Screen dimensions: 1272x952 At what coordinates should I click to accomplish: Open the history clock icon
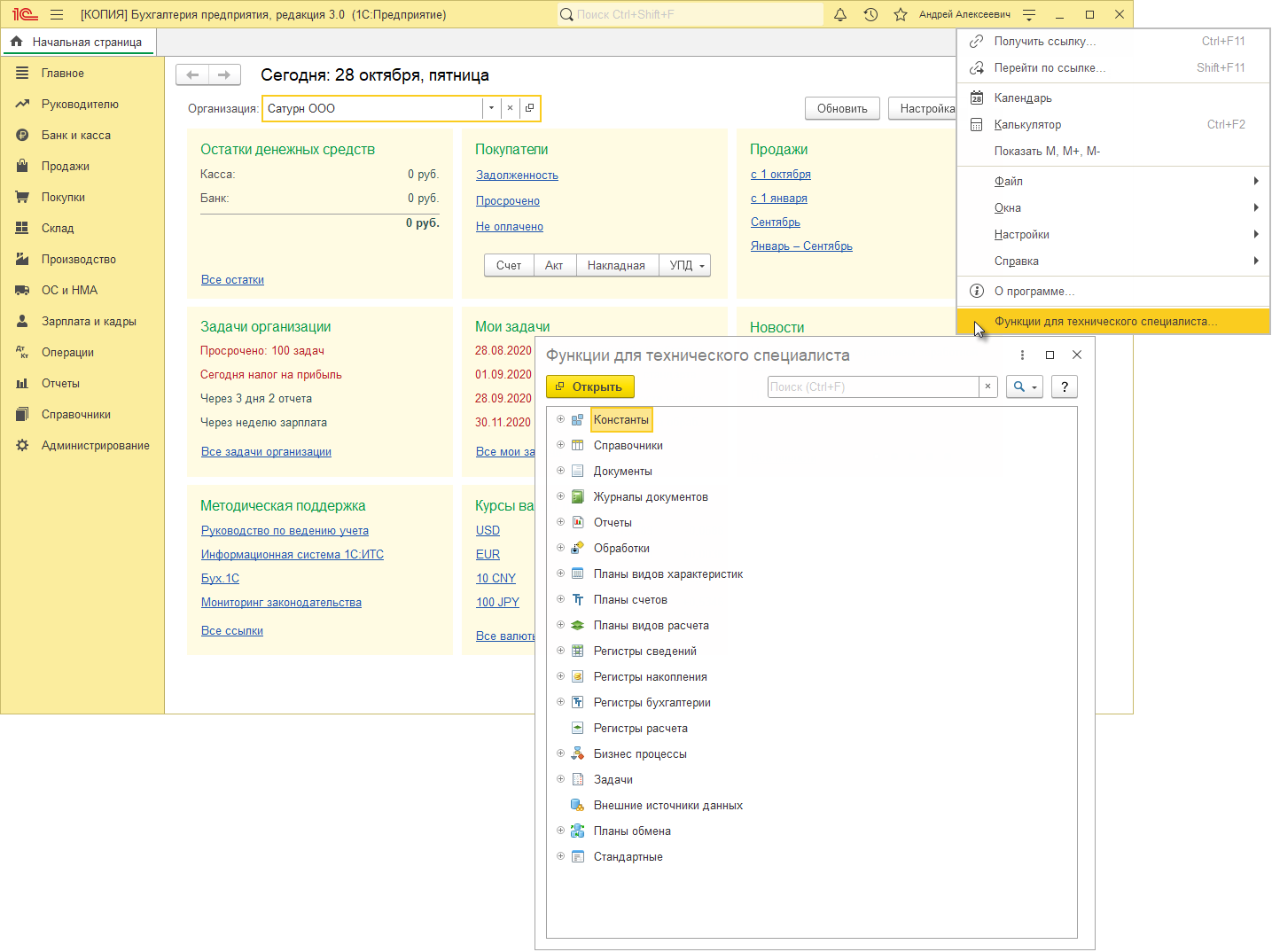click(870, 14)
